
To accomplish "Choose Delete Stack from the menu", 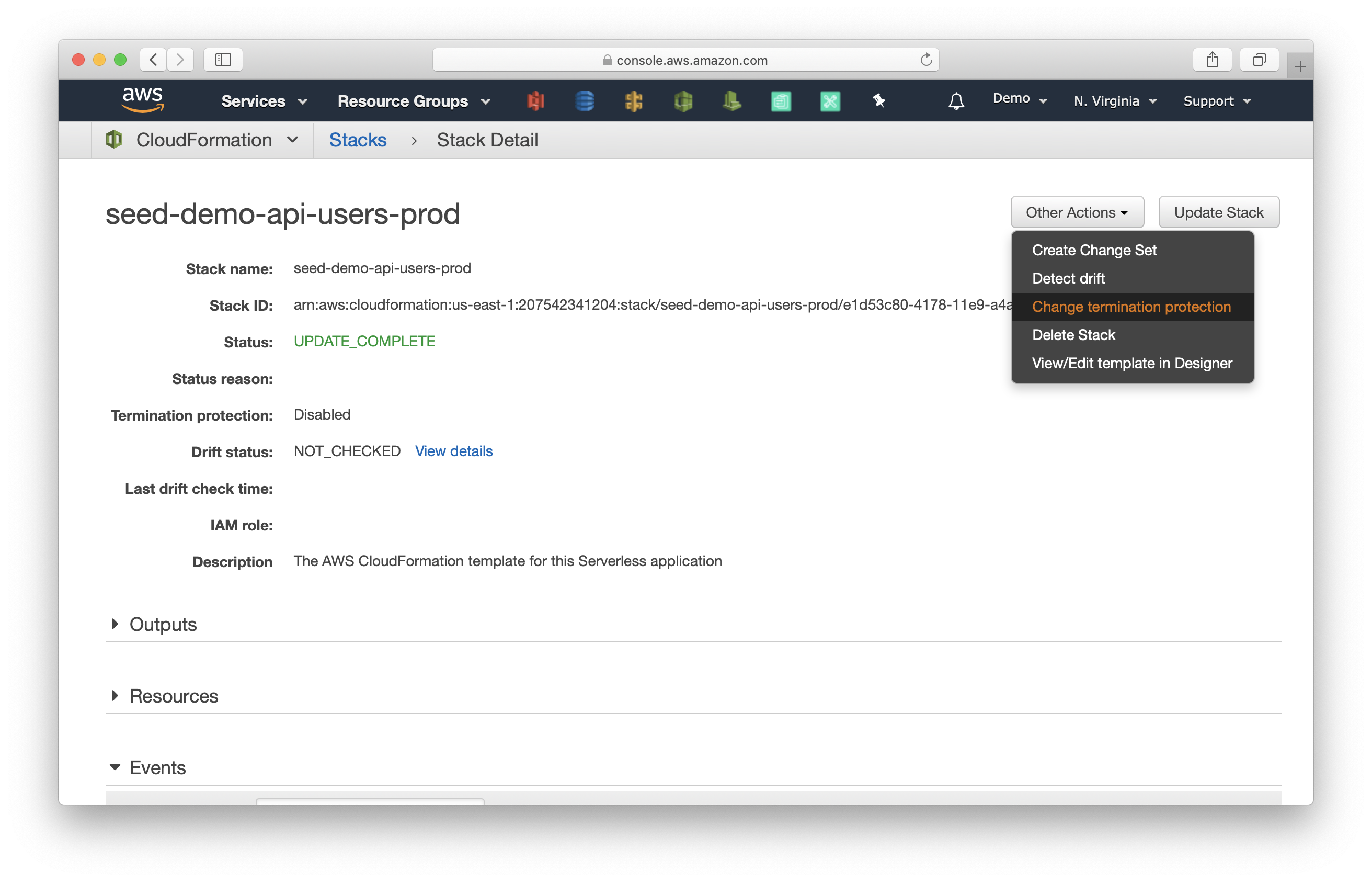I will point(1073,335).
